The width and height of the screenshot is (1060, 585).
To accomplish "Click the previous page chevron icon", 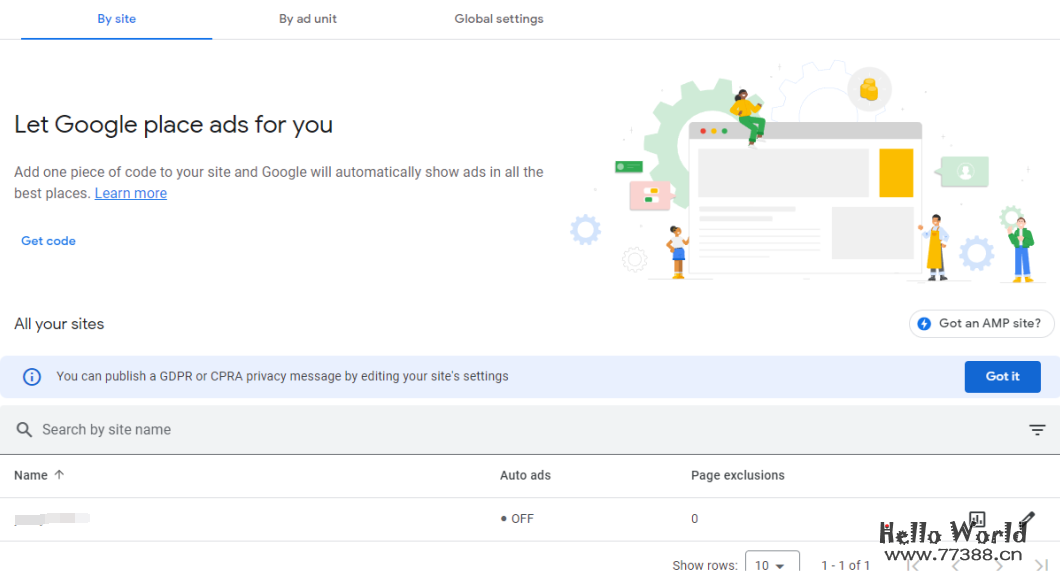I will pyautogui.click(x=957, y=565).
